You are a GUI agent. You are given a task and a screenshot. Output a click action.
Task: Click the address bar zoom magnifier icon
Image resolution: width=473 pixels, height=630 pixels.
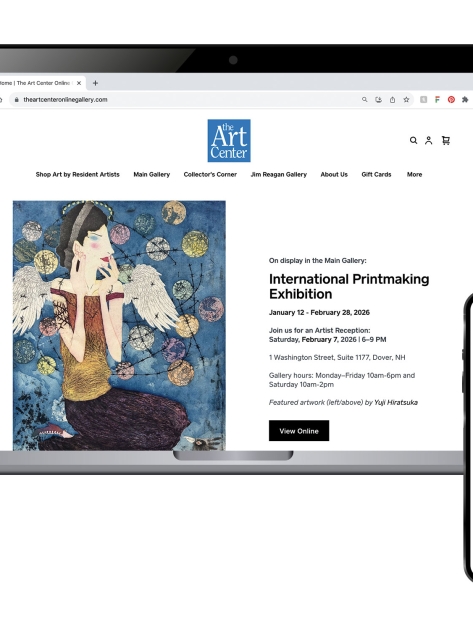364,100
